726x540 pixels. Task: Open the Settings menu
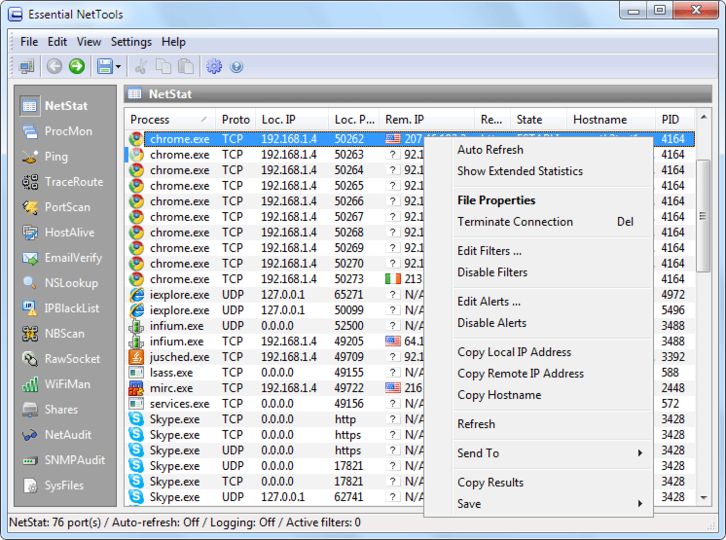pyautogui.click(x=131, y=42)
